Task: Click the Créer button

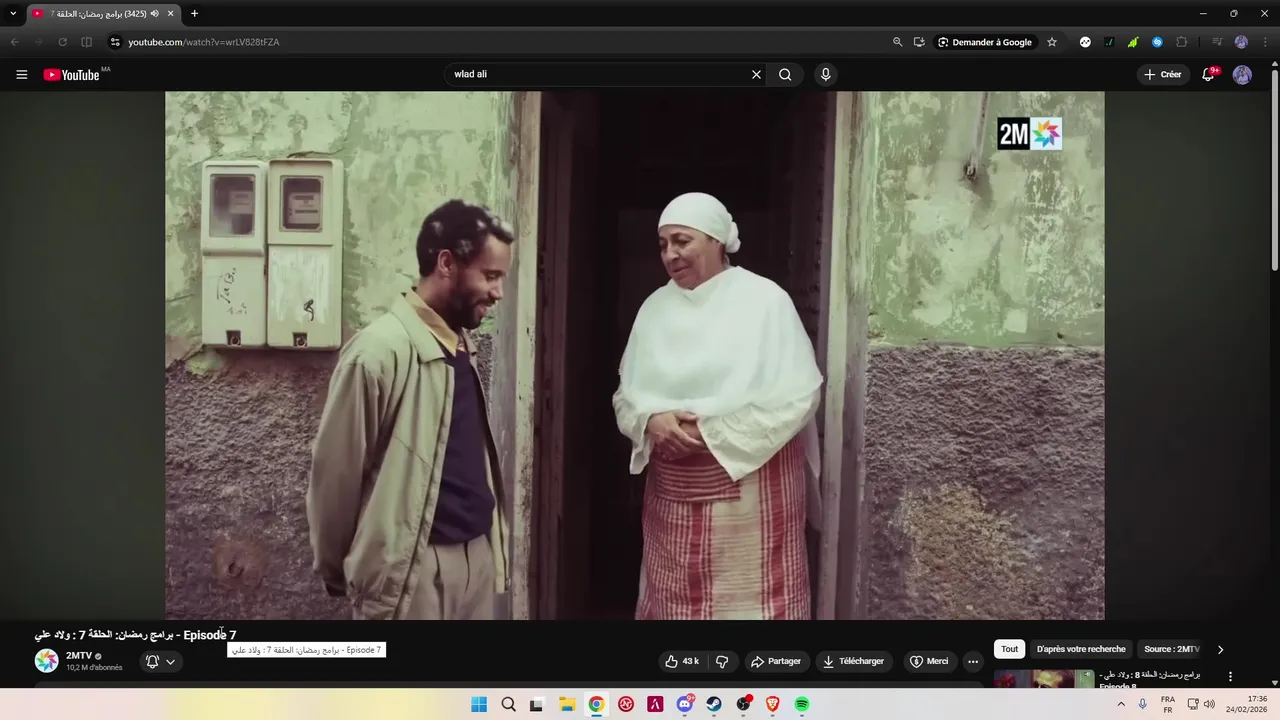Action: [x=1163, y=75]
